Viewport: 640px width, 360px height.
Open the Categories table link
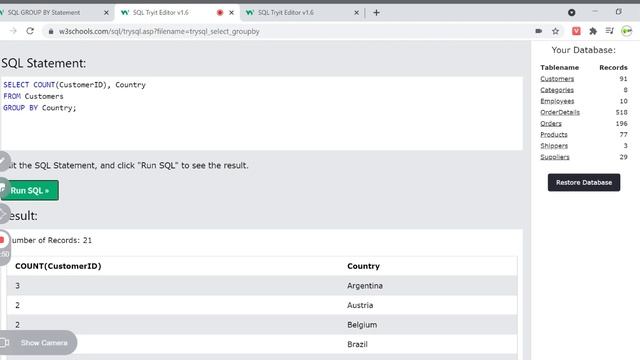[557, 90]
